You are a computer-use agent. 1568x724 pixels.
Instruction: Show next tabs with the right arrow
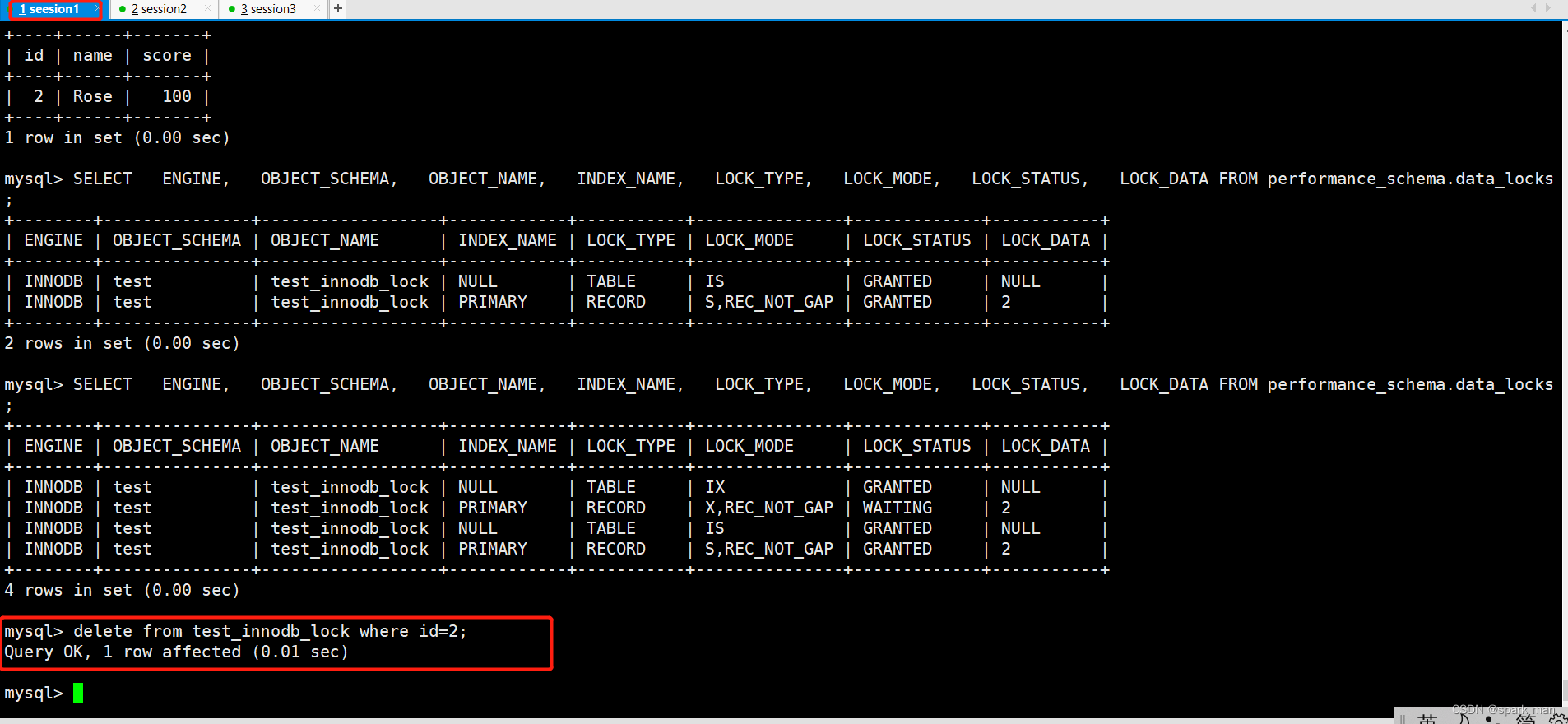[x=1548, y=8]
